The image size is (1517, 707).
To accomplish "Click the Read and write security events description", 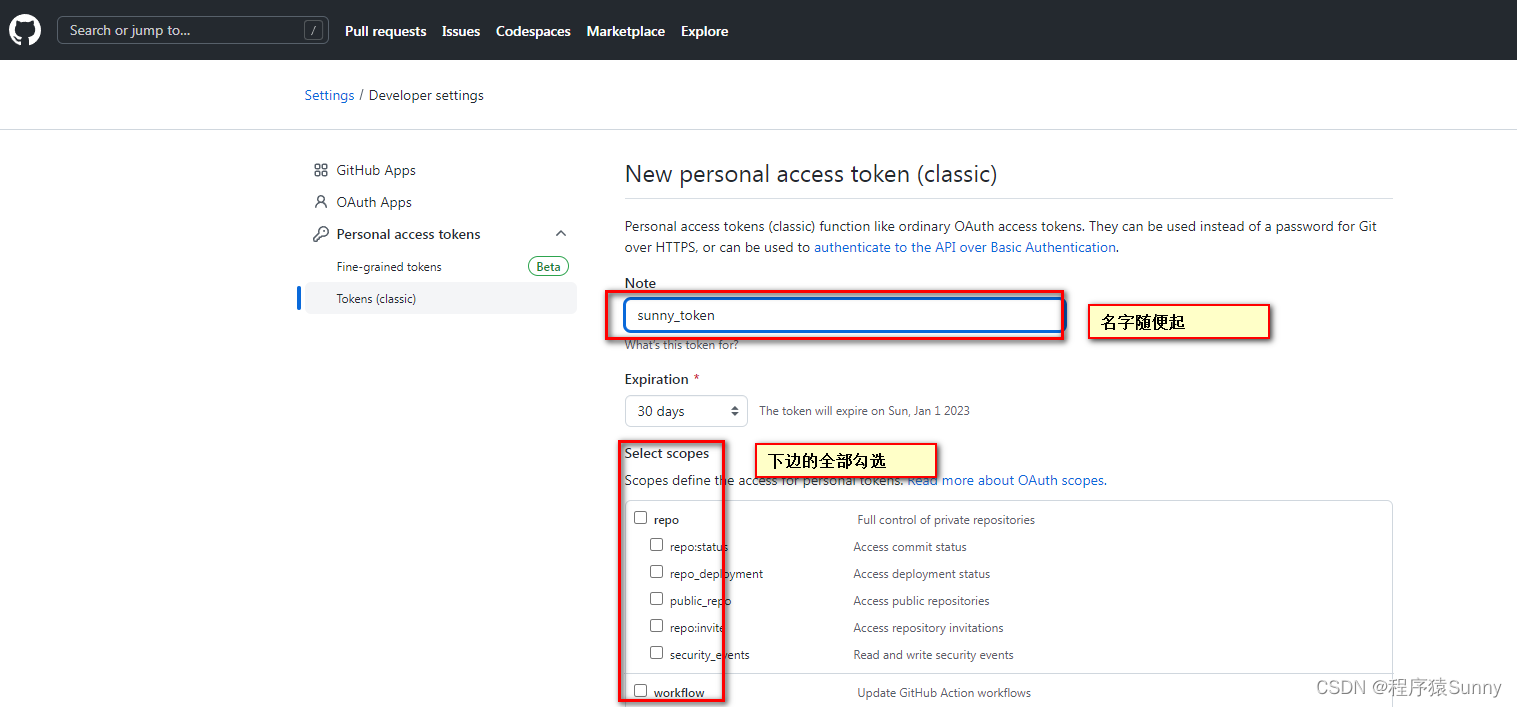I will pos(933,655).
